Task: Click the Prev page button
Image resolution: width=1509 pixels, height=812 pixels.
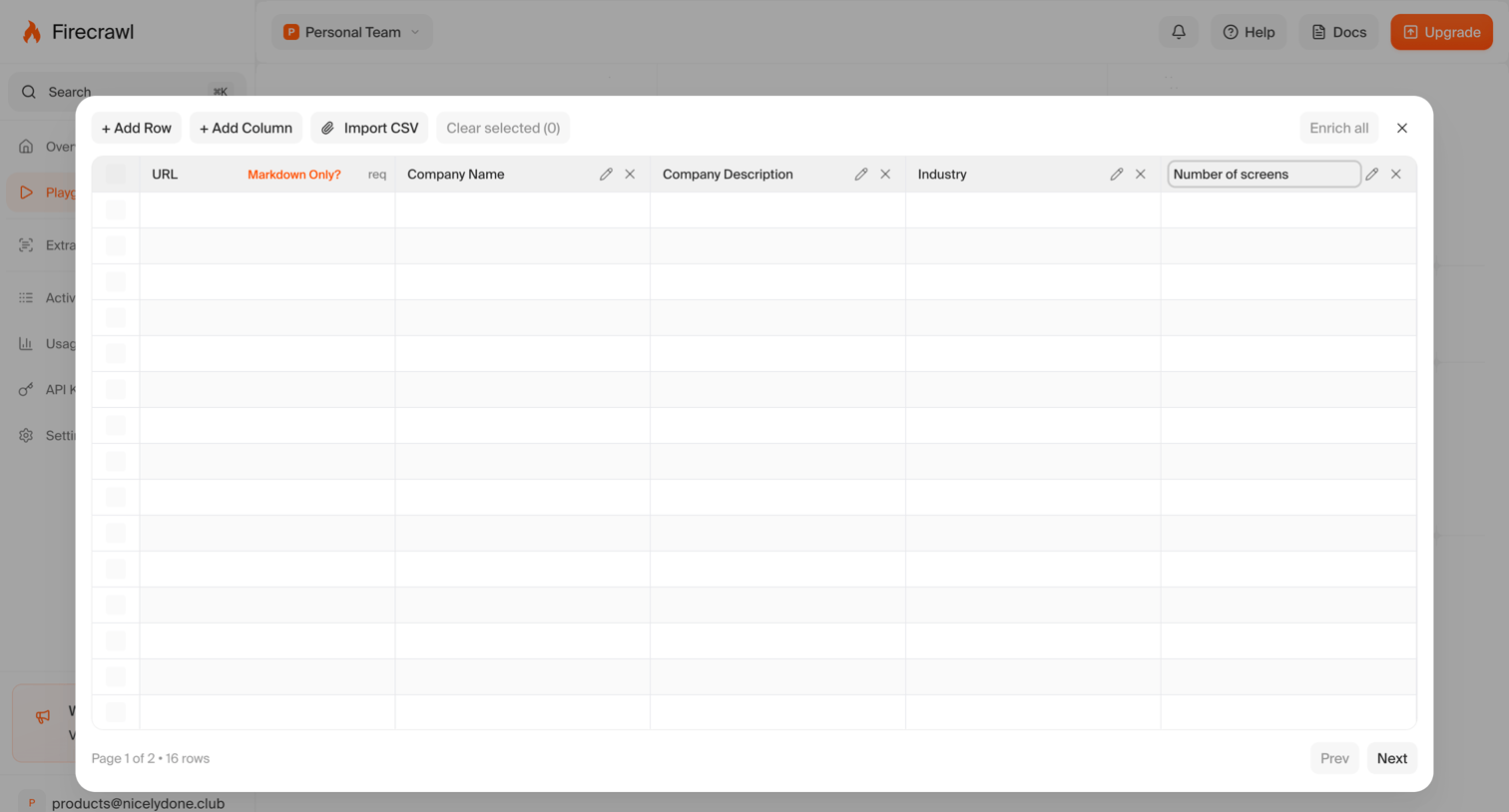Action: tap(1334, 758)
